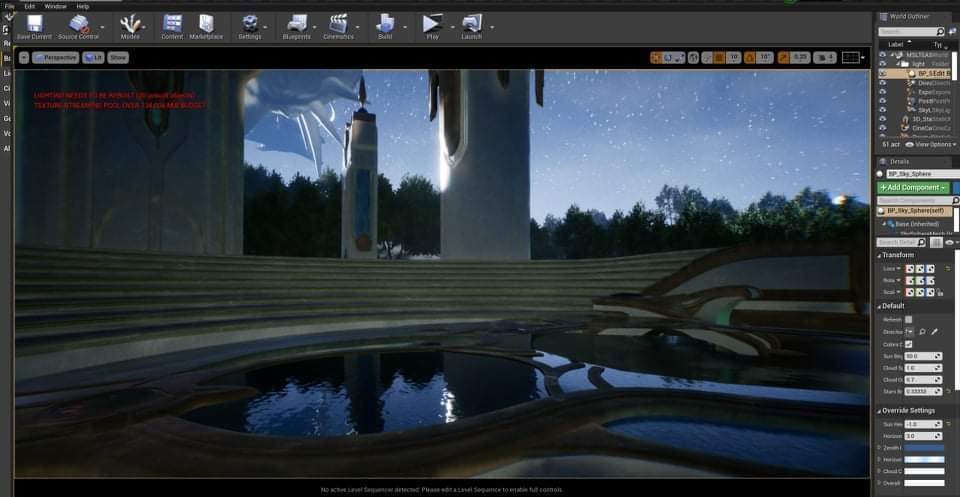Open Source Control from the toolbar
This screenshot has width=960, height=497.
[78, 23]
